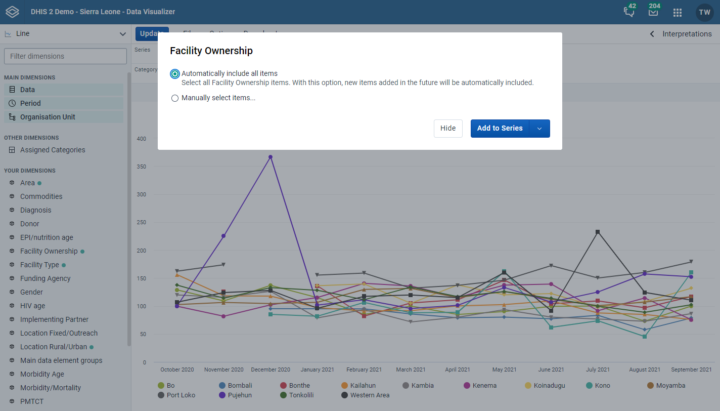Toggle Bo series in chart legend
Image resolution: width=720 pixels, height=411 pixels.
click(166, 385)
